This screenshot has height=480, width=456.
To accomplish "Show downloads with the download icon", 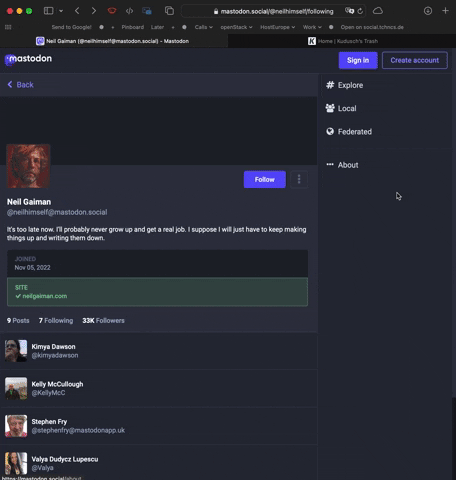I will [428, 11].
